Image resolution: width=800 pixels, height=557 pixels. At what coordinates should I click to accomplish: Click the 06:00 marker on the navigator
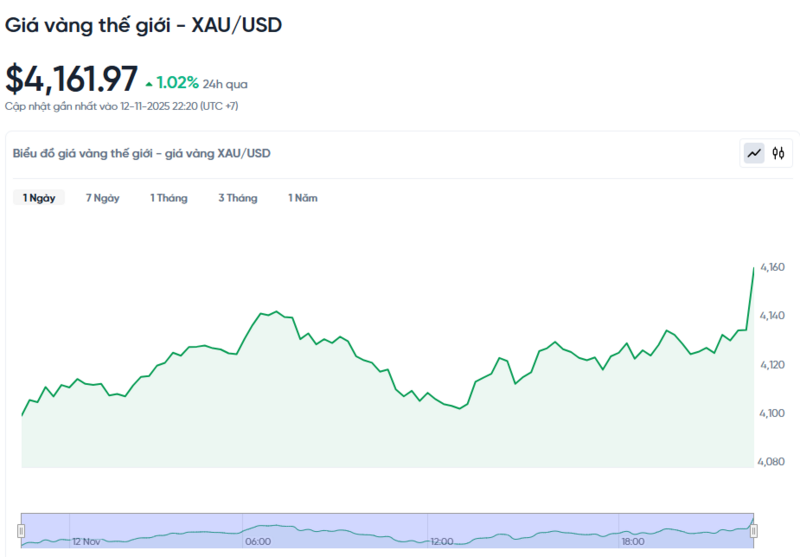tap(258, 541)
